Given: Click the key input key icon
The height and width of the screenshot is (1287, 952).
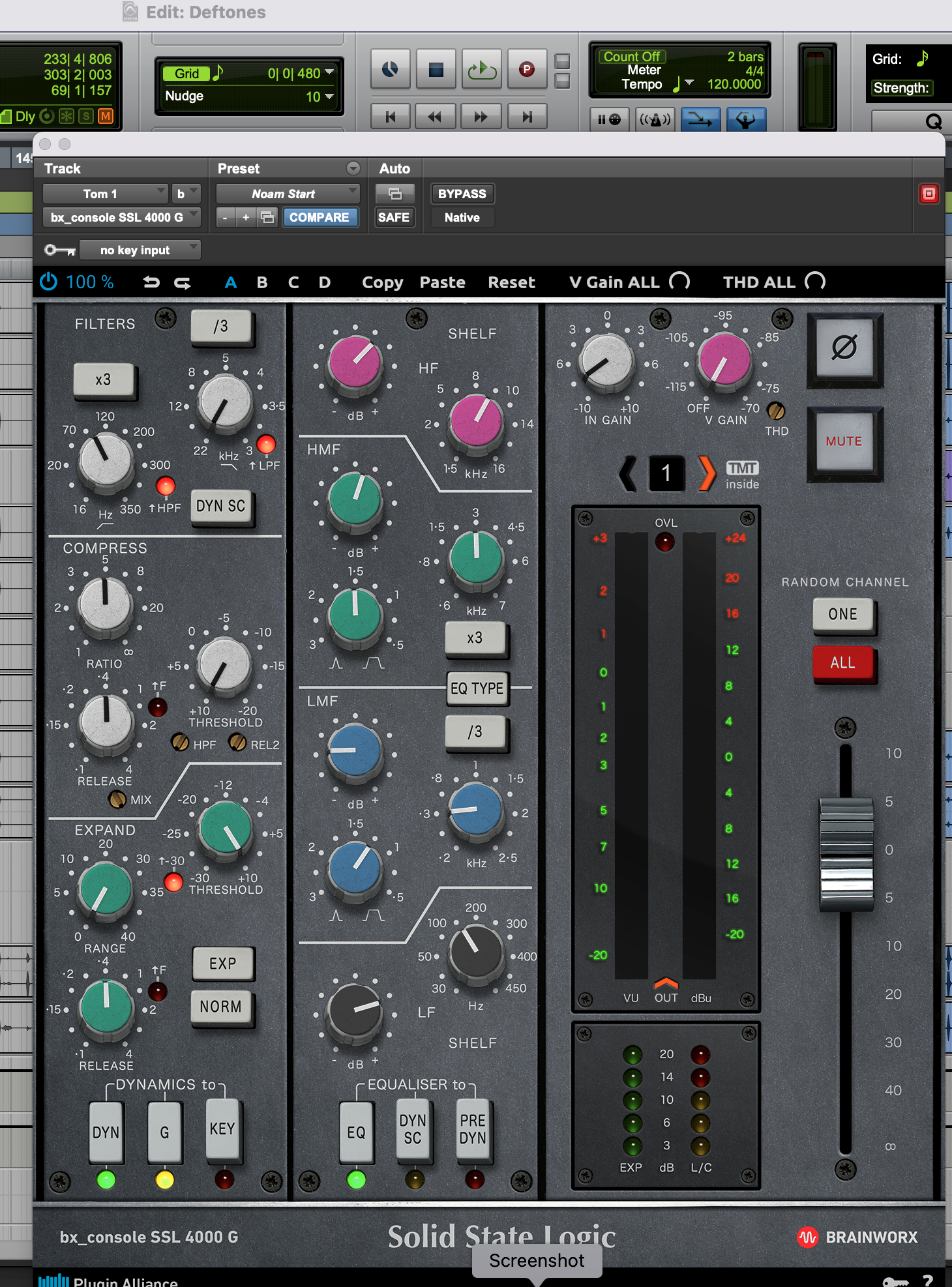Looking at the screenshot, I should point(59,250).
